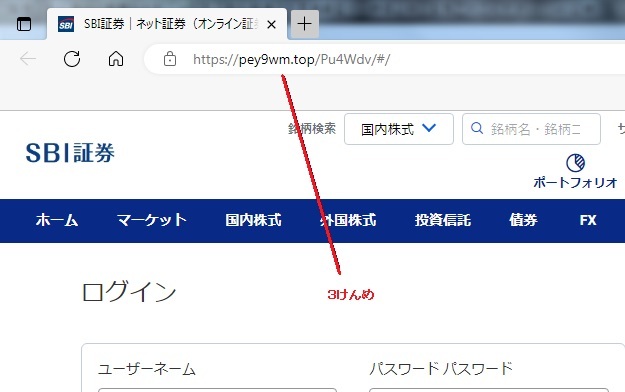Click the SBI favicon on the tab

pos(66,24)
